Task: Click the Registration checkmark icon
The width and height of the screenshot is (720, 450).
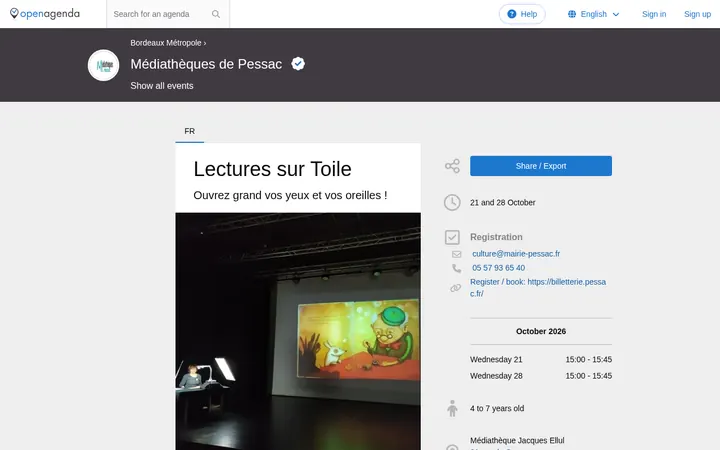Action: tap(452, 237)
